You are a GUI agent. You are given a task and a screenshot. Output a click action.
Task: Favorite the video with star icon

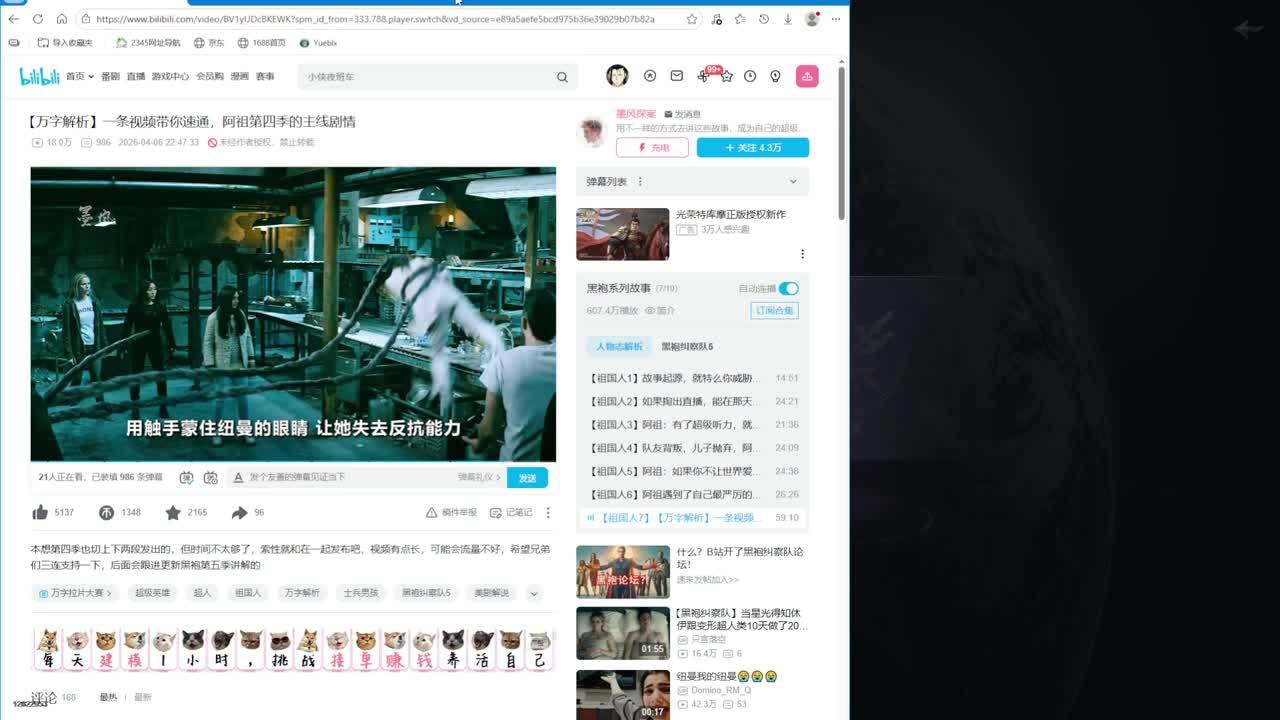click(173, 512)
